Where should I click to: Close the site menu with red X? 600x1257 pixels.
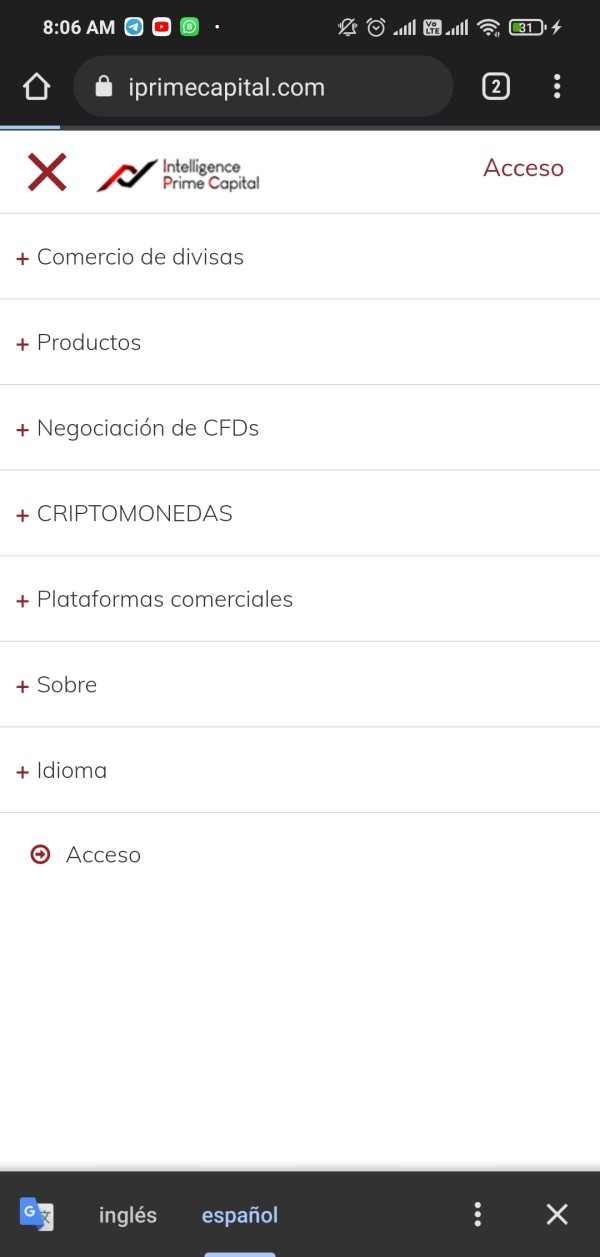click(47, 173)
